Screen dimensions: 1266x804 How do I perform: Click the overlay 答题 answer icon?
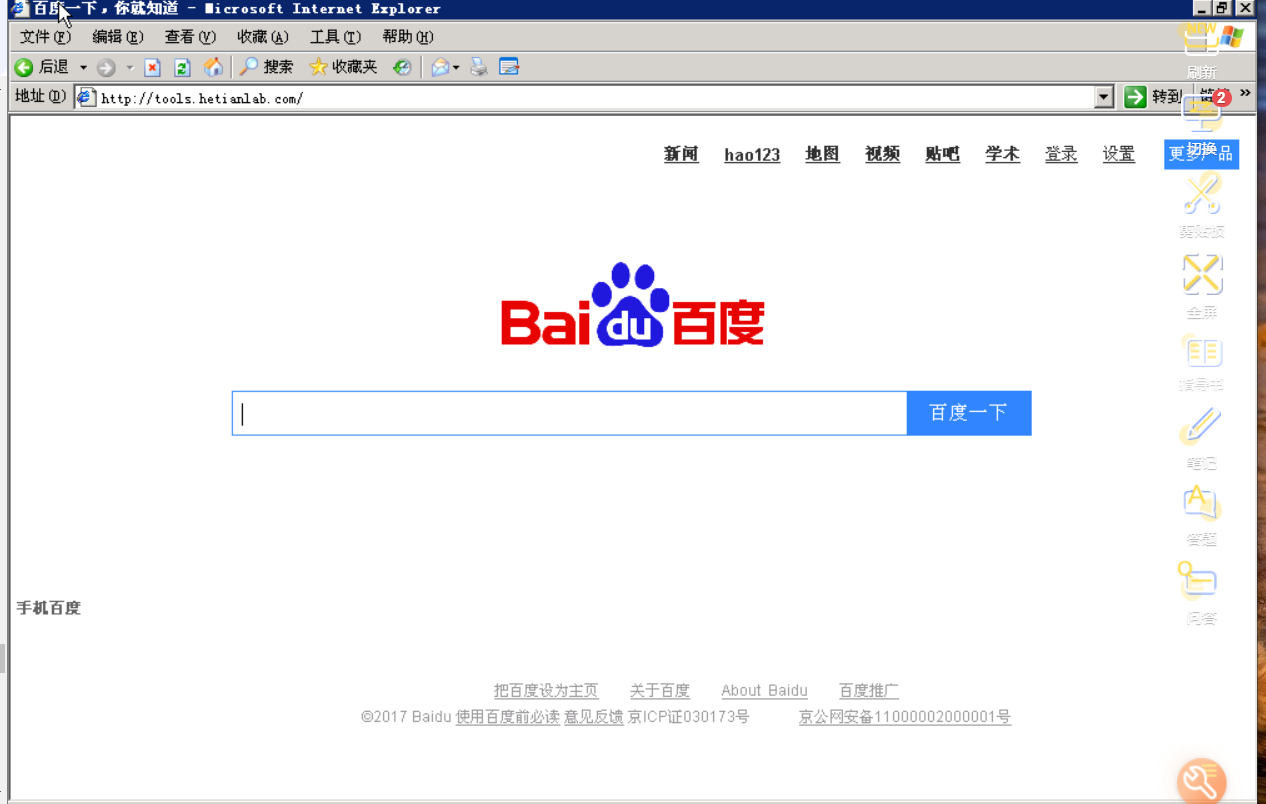pos(1201,503)
